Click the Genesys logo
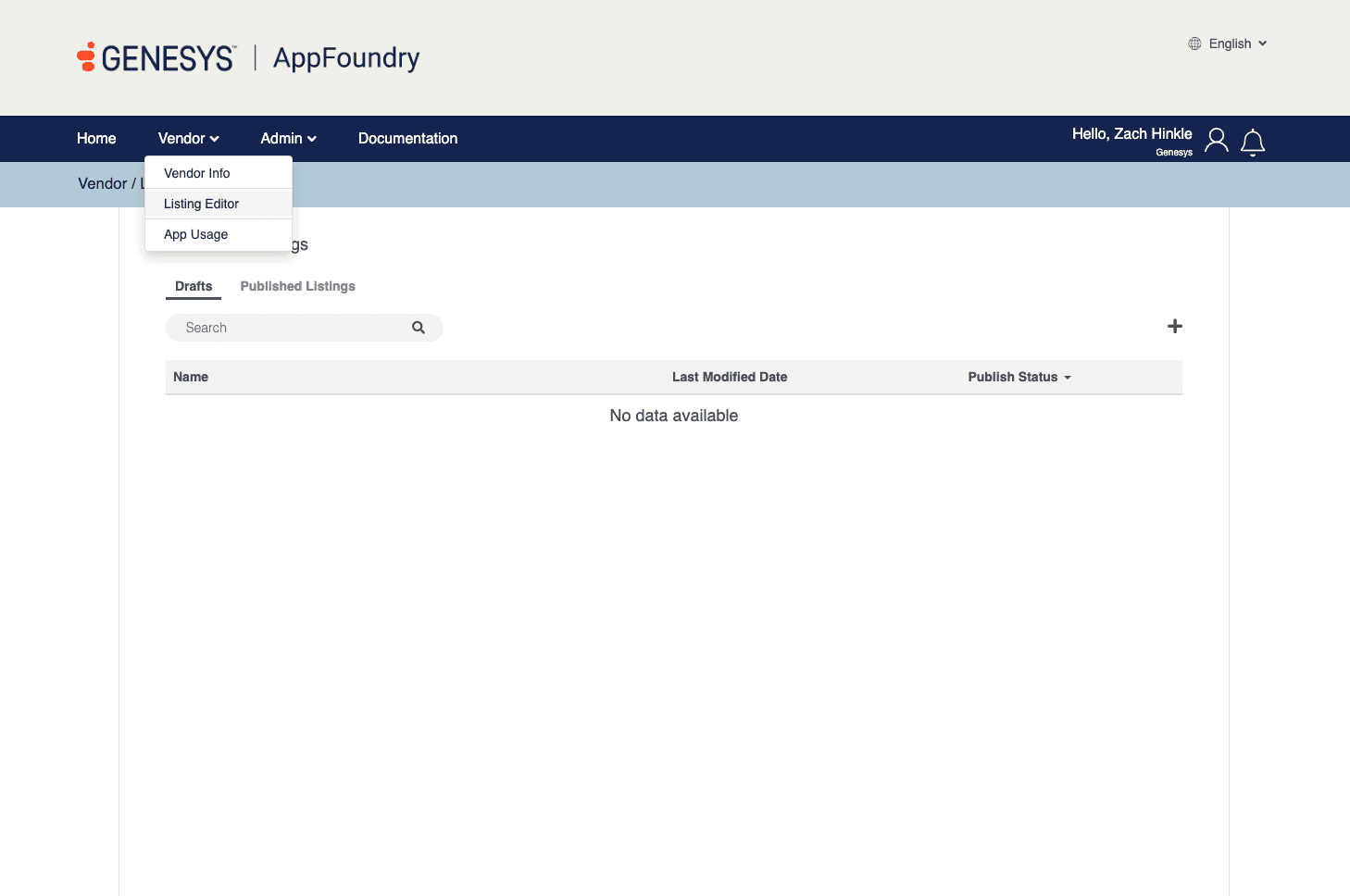This screenshot has width=1350, height=896. click(x=156, y=57)
